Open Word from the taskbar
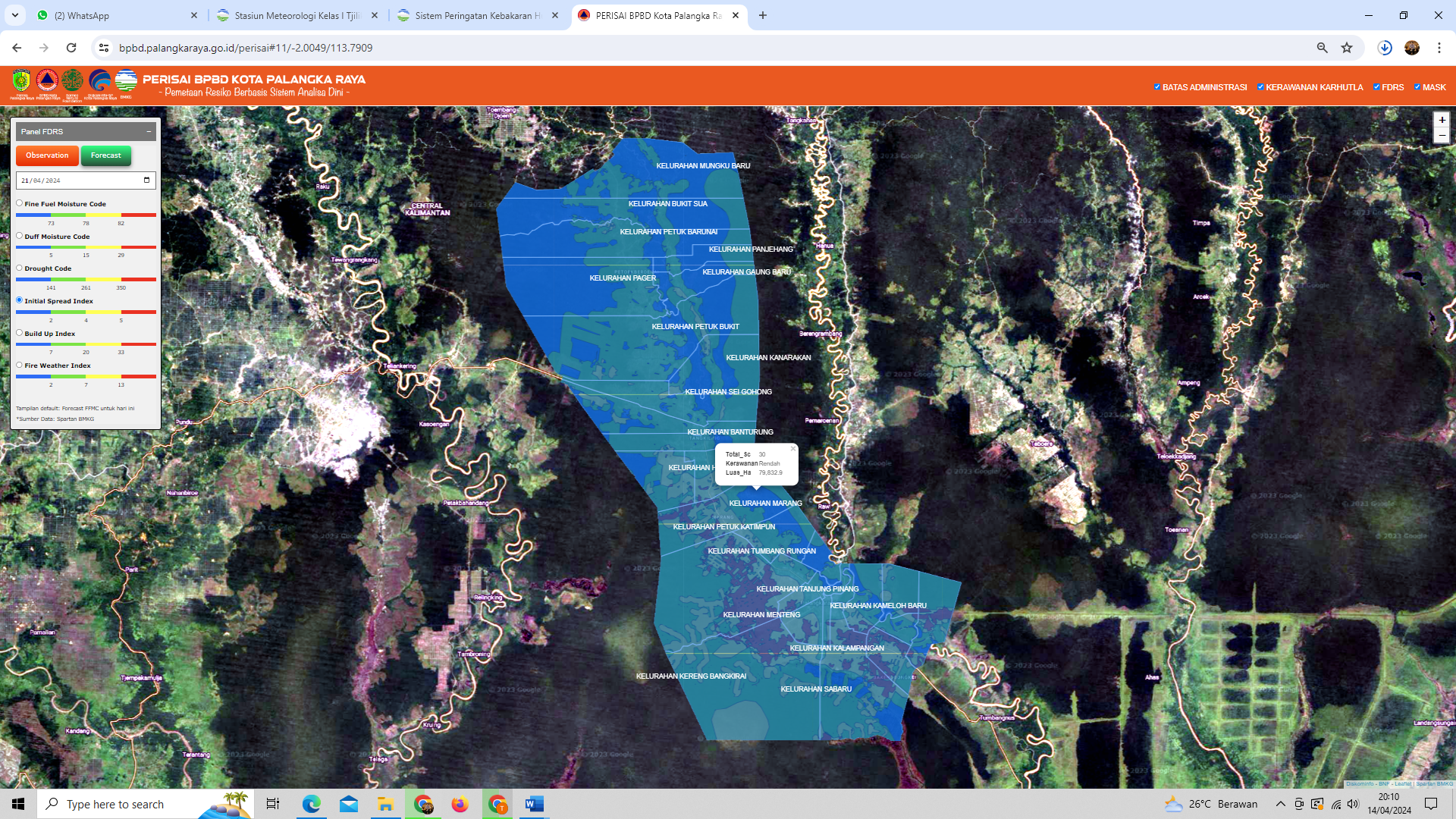Screen dimensions: 1456x819 pos(534,804)
